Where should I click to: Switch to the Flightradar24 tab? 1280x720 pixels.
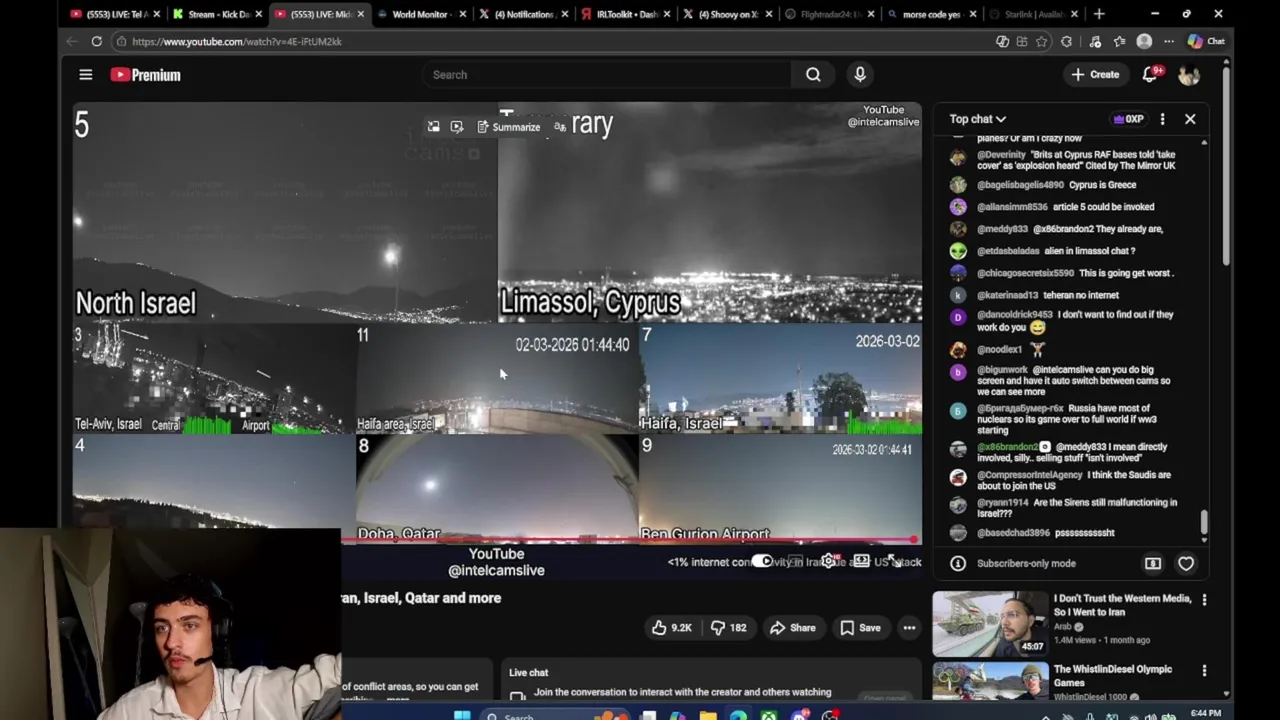(829, 14)
